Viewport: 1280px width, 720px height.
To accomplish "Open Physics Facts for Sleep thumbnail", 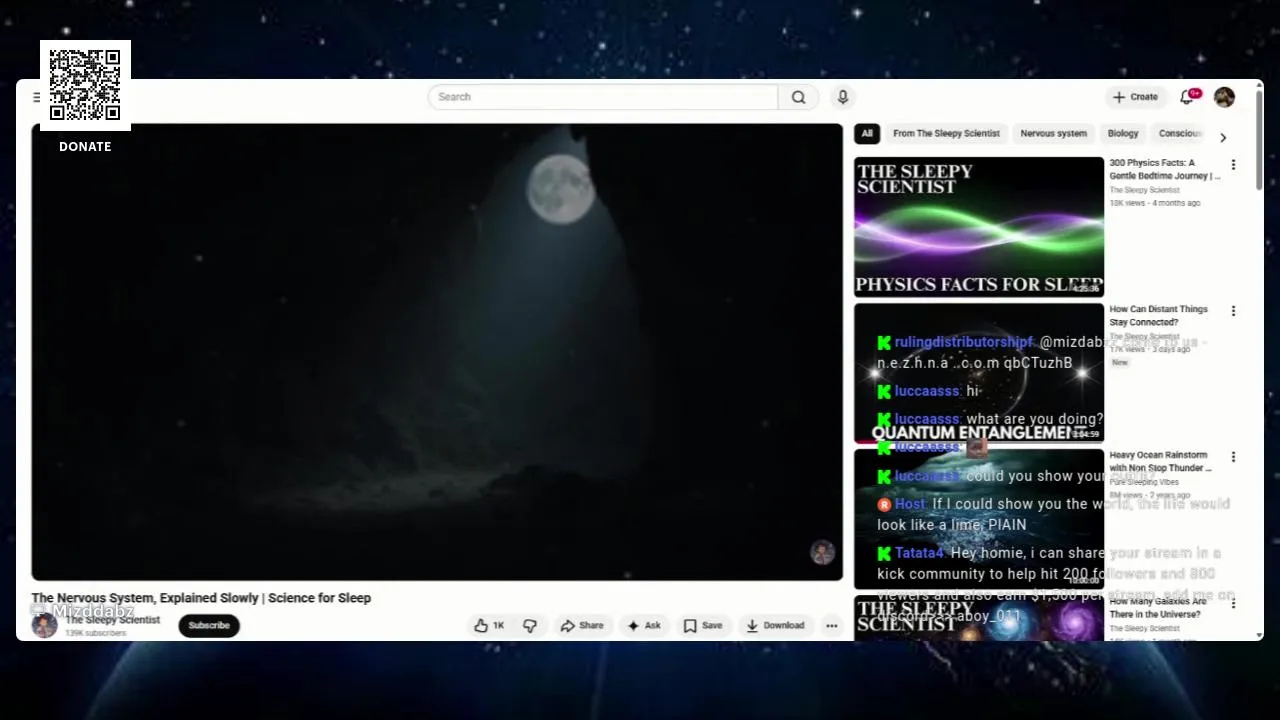I will point(979,227).
